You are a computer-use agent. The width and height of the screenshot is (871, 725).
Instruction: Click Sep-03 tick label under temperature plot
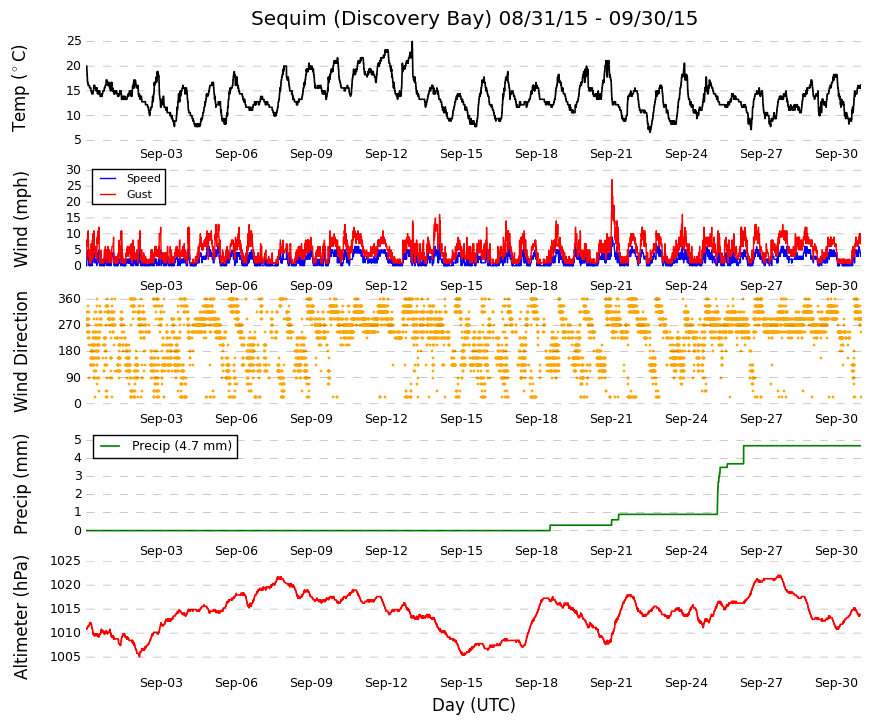point(161,154)
